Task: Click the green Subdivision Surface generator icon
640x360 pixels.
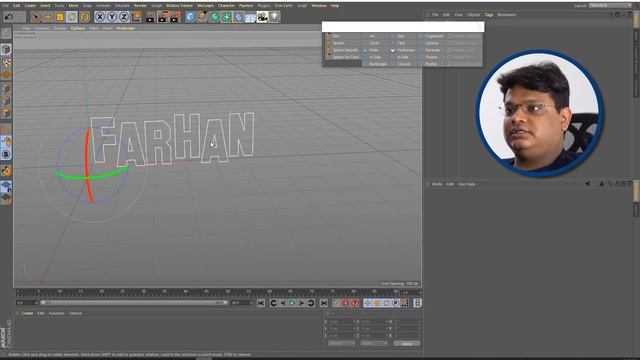Action: coord(214,17)
